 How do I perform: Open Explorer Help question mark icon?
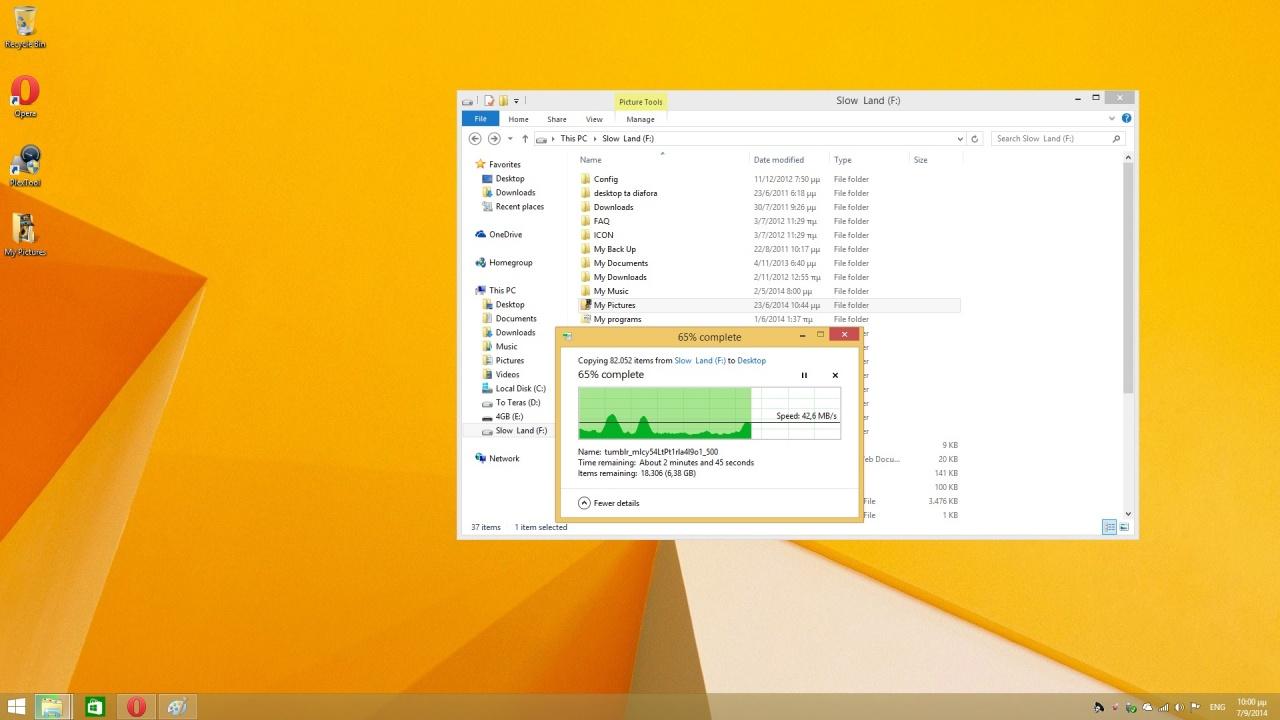[x=1124, y=119]
